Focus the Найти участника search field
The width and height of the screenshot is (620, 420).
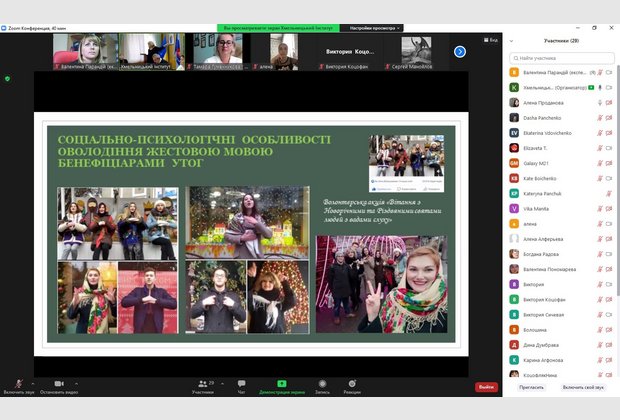561,59
